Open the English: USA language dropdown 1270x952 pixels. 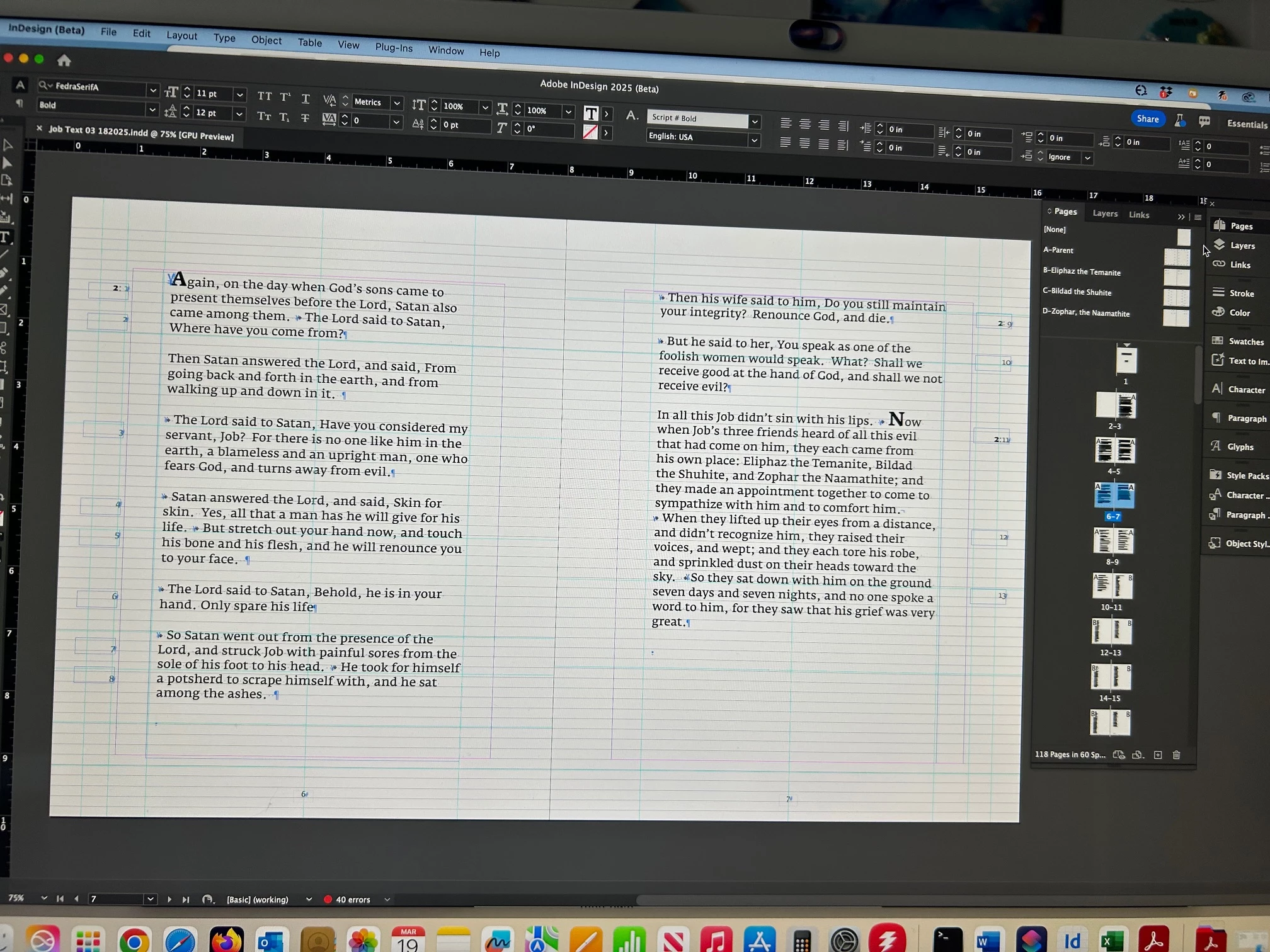pos(754,140)
